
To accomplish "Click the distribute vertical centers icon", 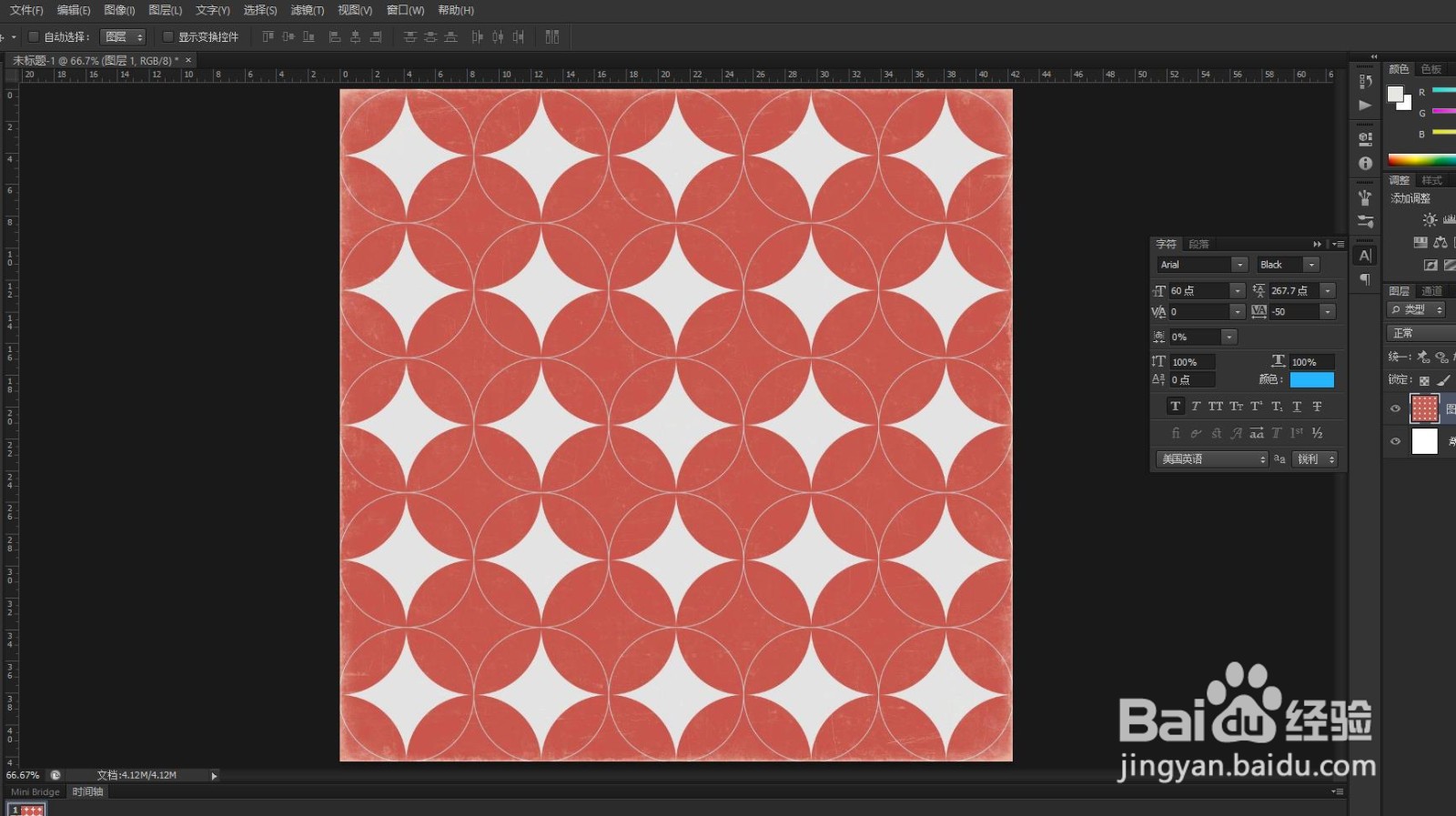I will pyautogui.click(x=430, y=36).
